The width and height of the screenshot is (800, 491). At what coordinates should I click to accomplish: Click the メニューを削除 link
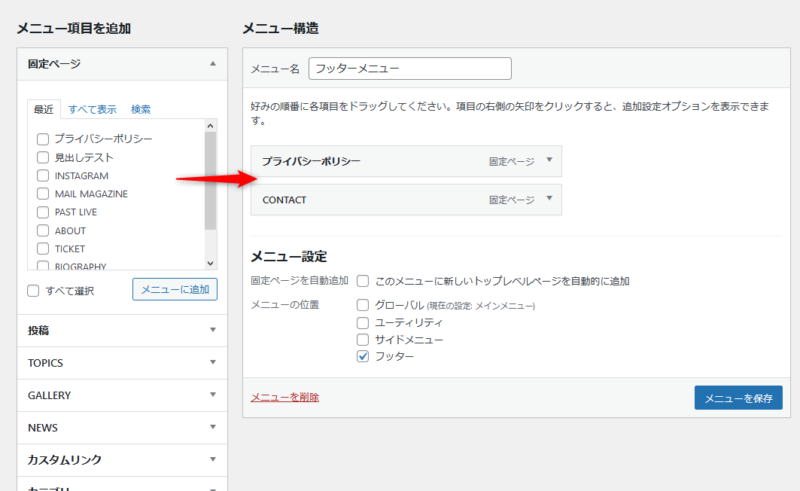[x=285, y=397]
